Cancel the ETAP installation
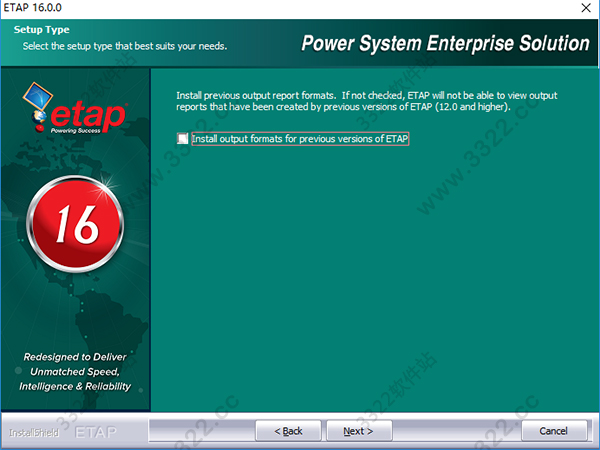The height and width of the screenshot is (450, 600). click(x=554, y=431)
